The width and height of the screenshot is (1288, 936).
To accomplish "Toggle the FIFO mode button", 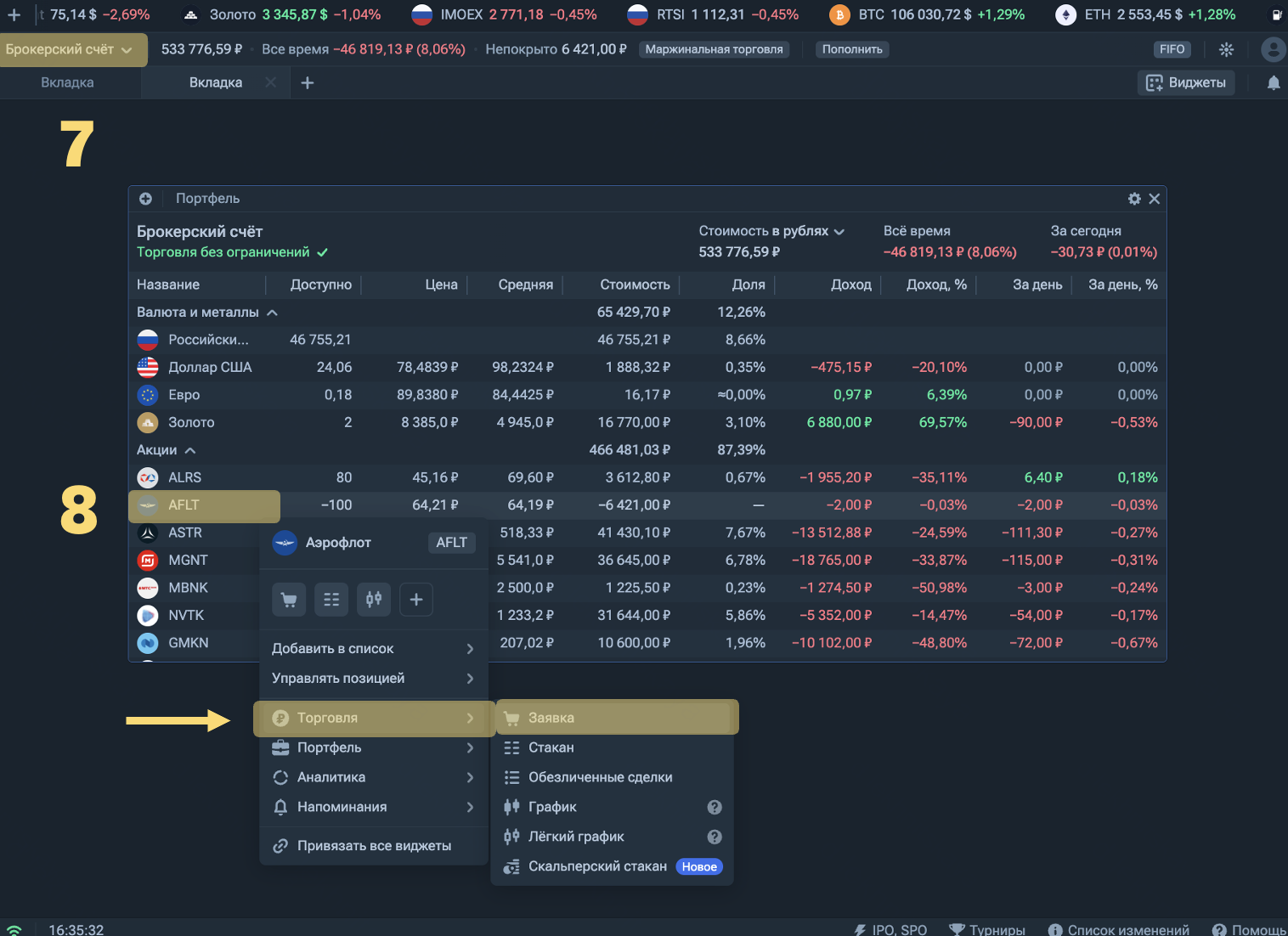I will pyautogui.click(x=1172, y=49).
